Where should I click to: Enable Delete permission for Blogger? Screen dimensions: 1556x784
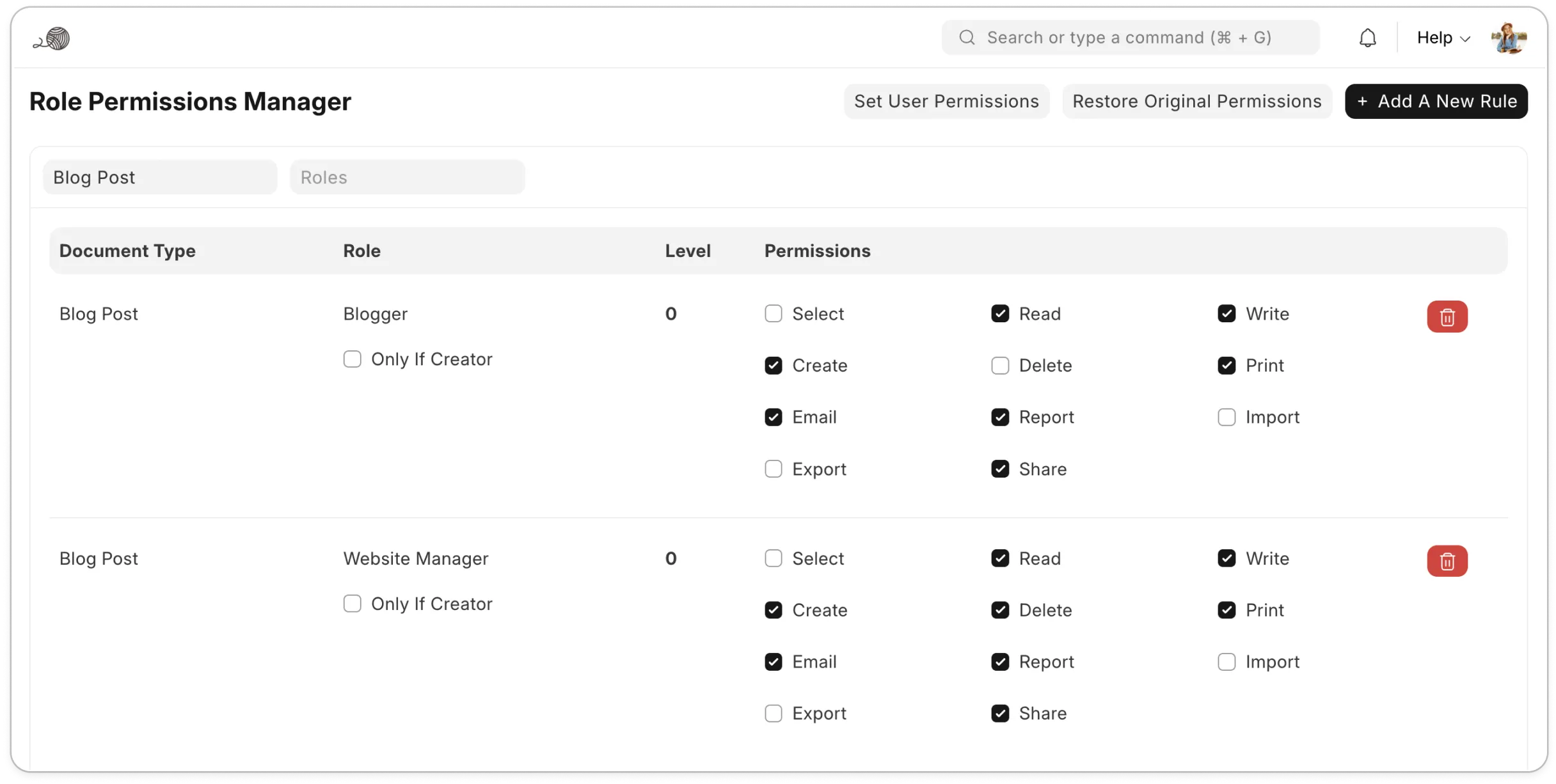999,366
